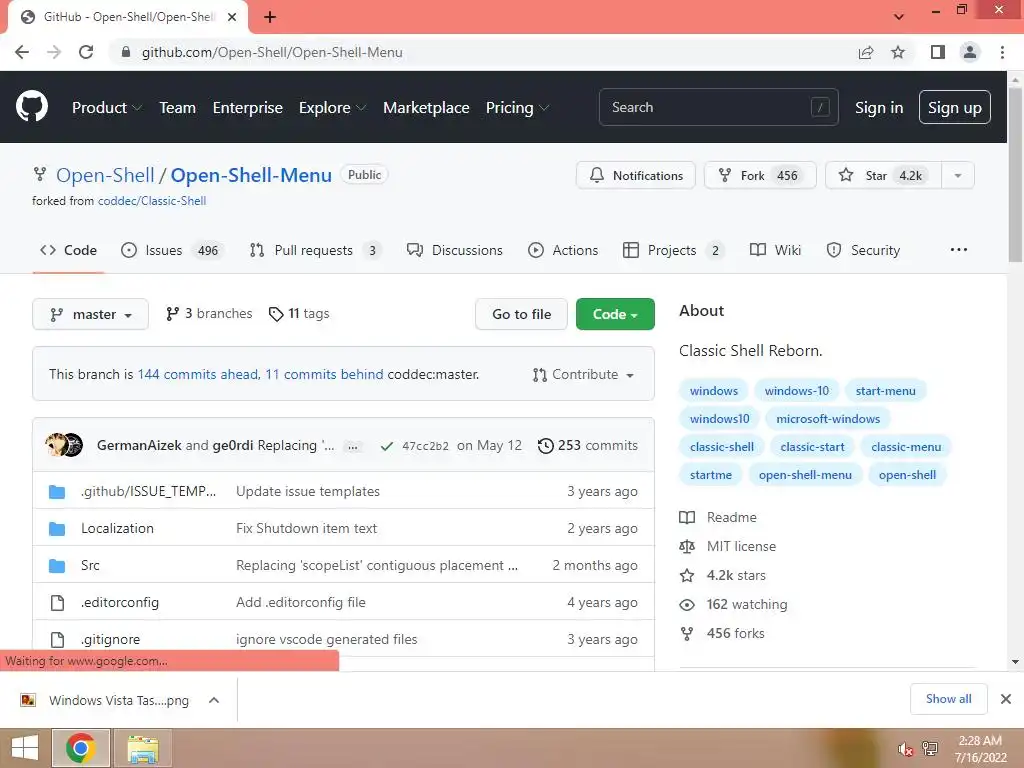Open new browser tab with plus icon
Viewport: 1024px width, 768px height.
[270, 17]
